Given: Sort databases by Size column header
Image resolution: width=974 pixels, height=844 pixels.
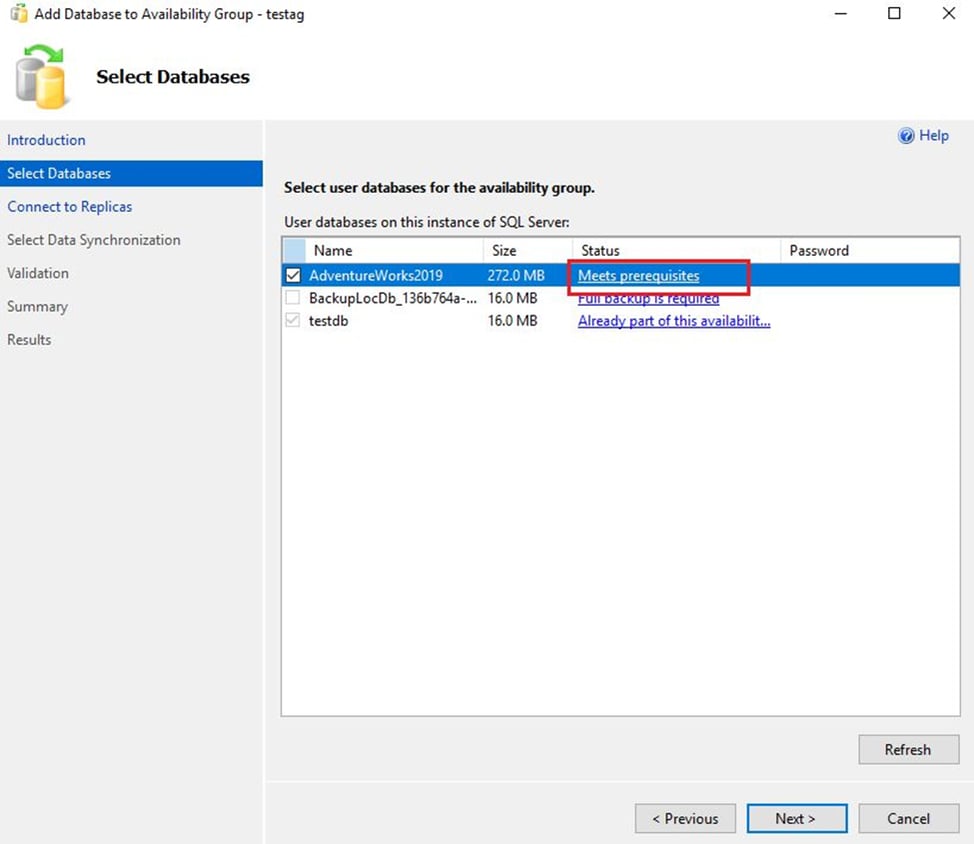Looking at the screenshot, I should click(504, 250).
